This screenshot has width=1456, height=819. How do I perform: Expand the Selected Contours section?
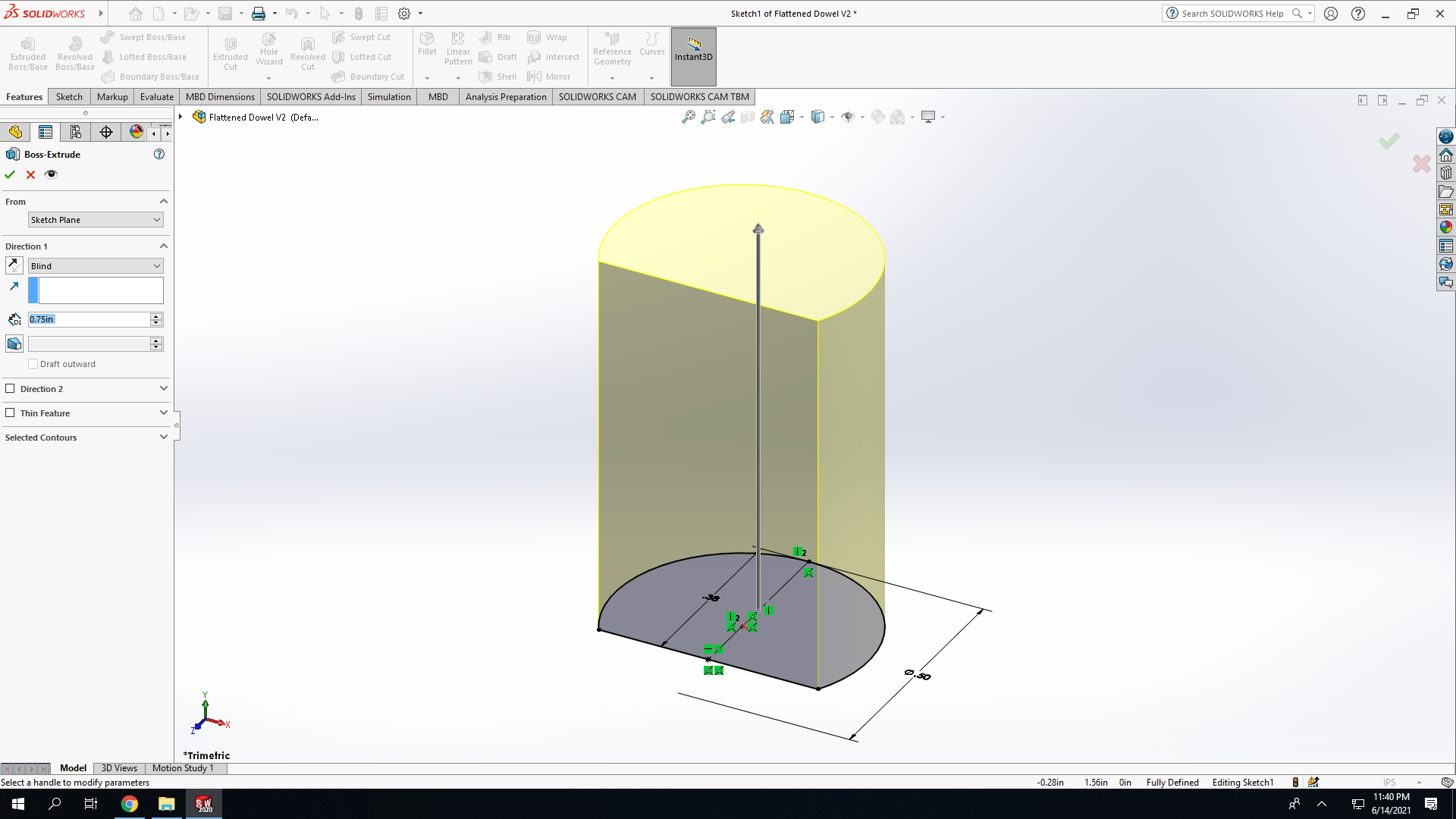pyautogui.click(x=163, y=437)
